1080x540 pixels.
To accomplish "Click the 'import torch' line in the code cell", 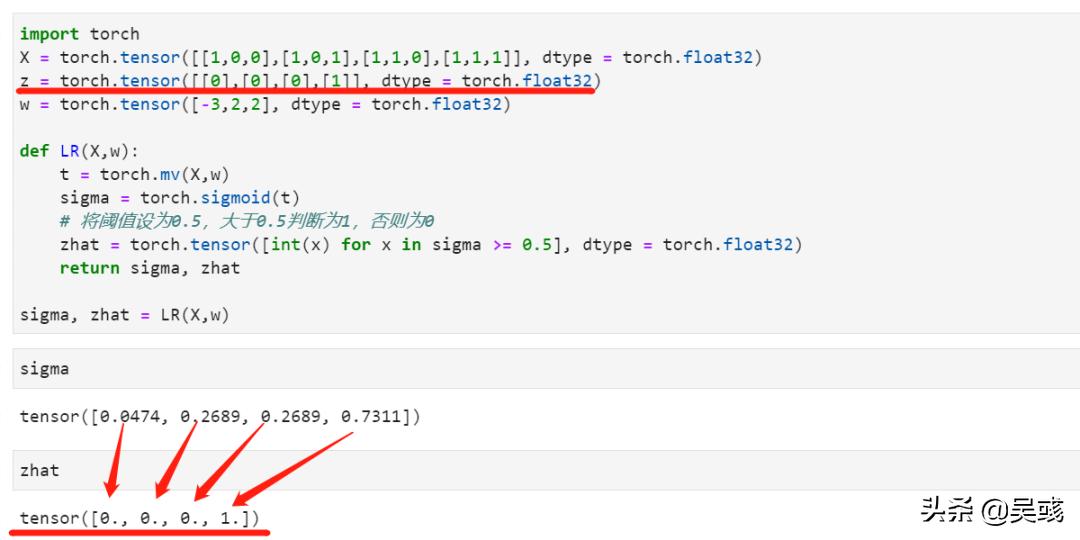I will tap(79, 34).
